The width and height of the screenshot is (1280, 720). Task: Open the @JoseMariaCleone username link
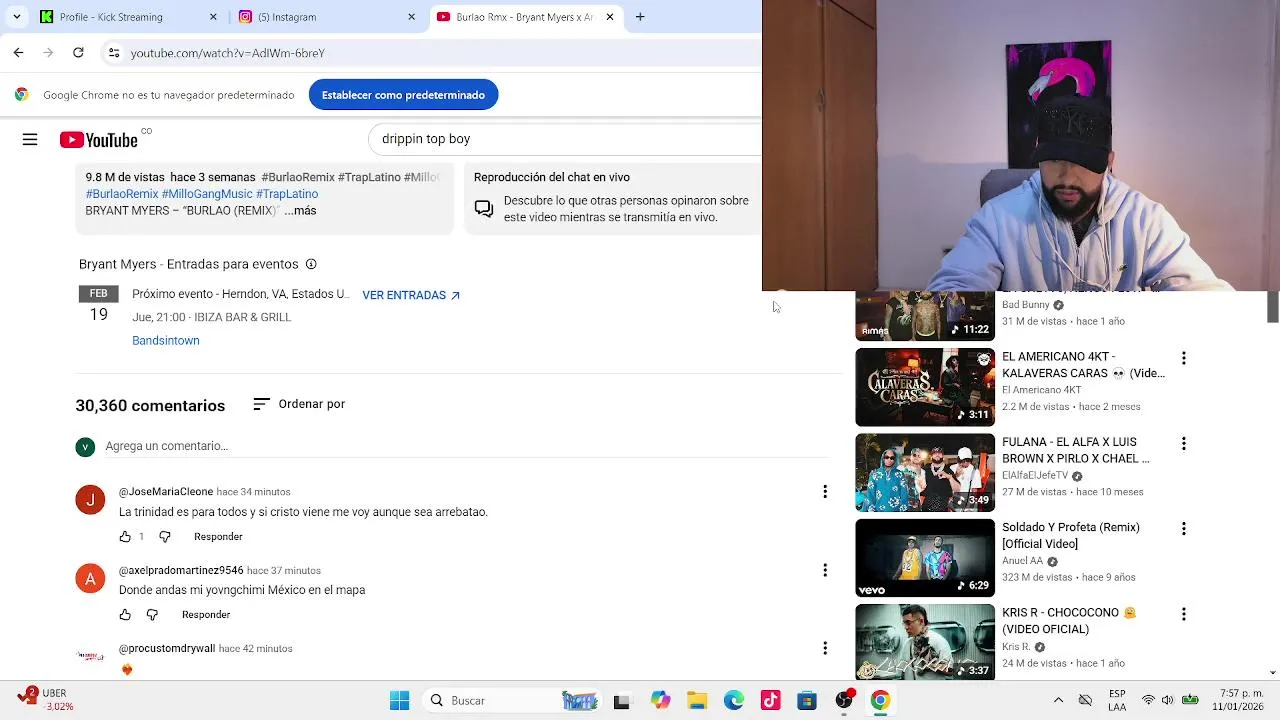[x=166, y=492]
